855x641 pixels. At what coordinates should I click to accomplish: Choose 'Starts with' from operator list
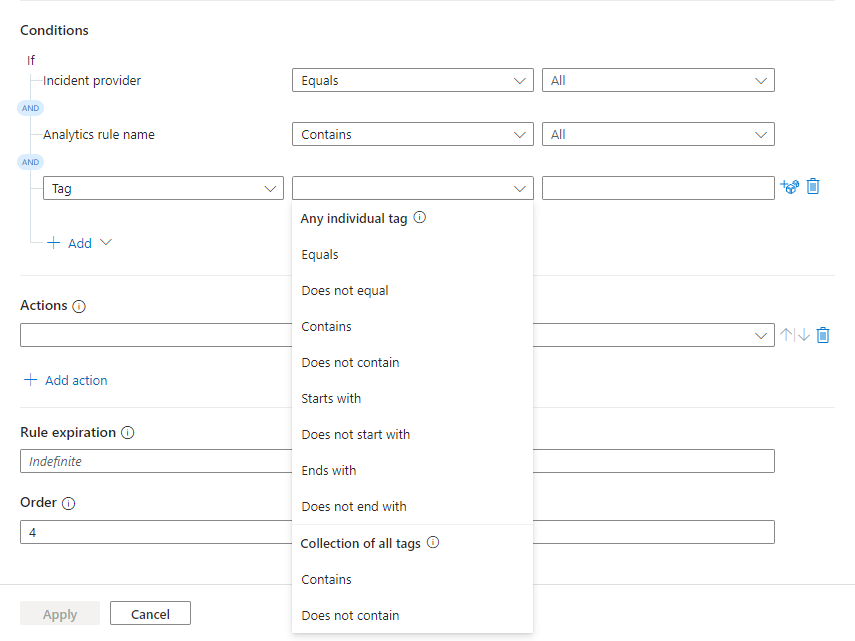pos(331,399)
